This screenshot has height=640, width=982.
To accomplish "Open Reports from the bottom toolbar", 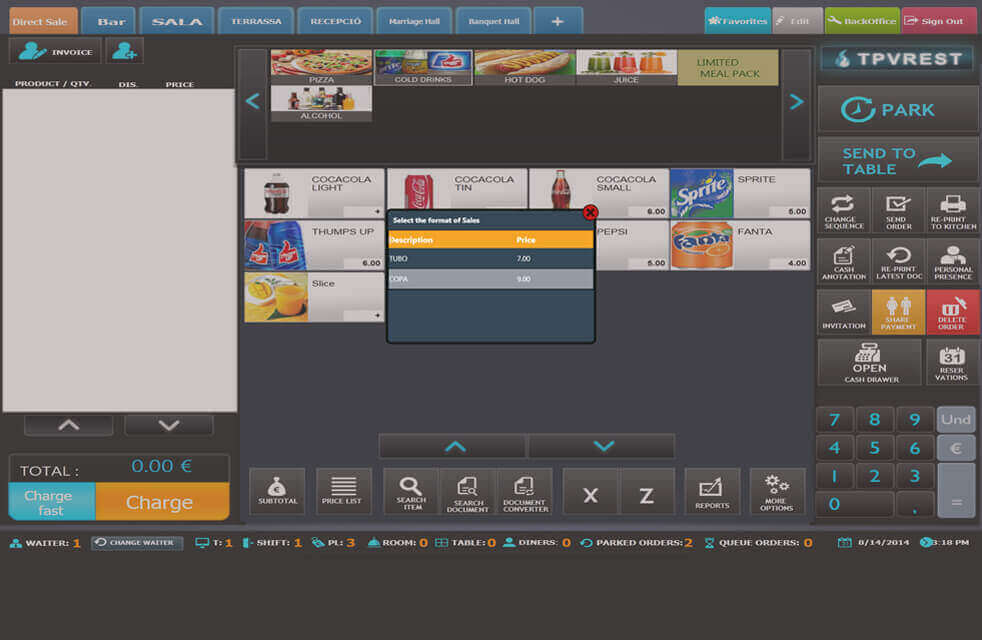I will coord(711,491).
